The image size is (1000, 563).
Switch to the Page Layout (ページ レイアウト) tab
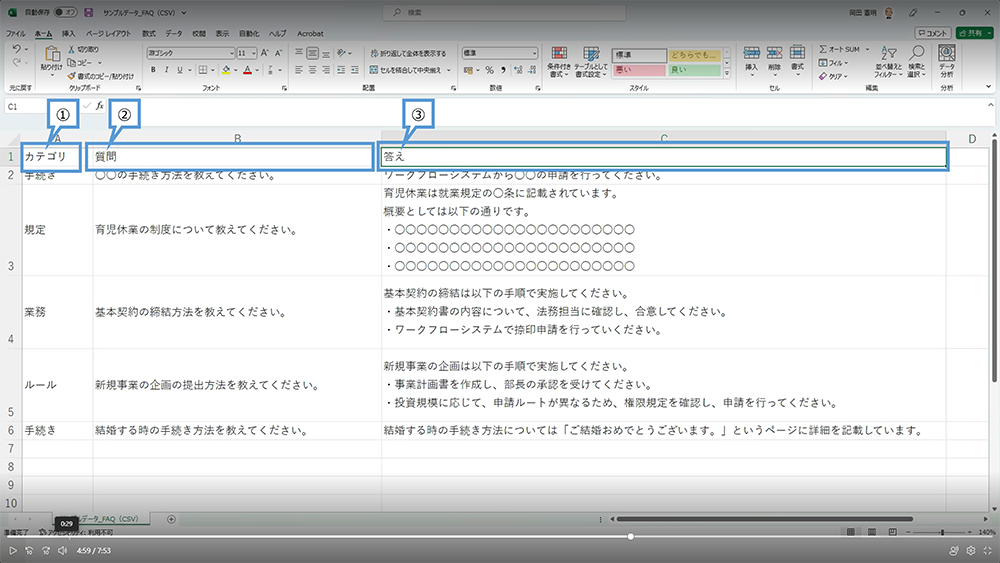108,33
